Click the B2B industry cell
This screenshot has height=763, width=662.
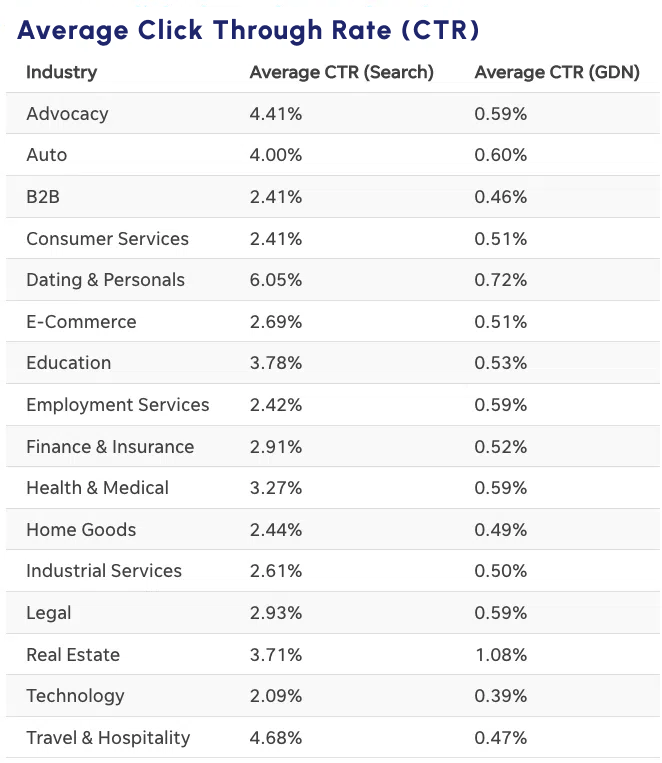click(x=43, y=197)
